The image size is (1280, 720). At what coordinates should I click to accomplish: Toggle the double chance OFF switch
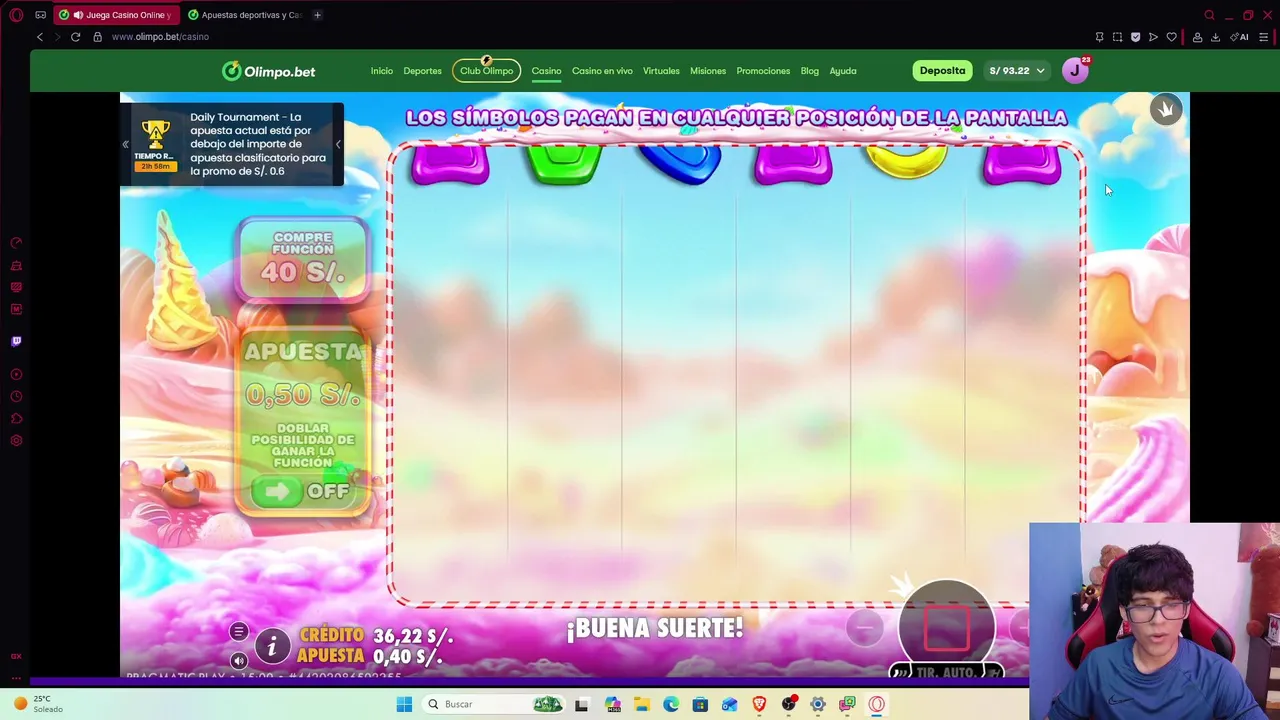pos(302,491)
